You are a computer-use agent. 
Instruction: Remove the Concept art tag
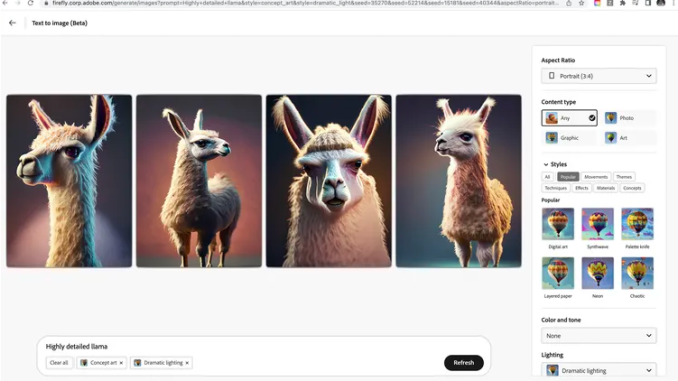click(x=121, y=363)
